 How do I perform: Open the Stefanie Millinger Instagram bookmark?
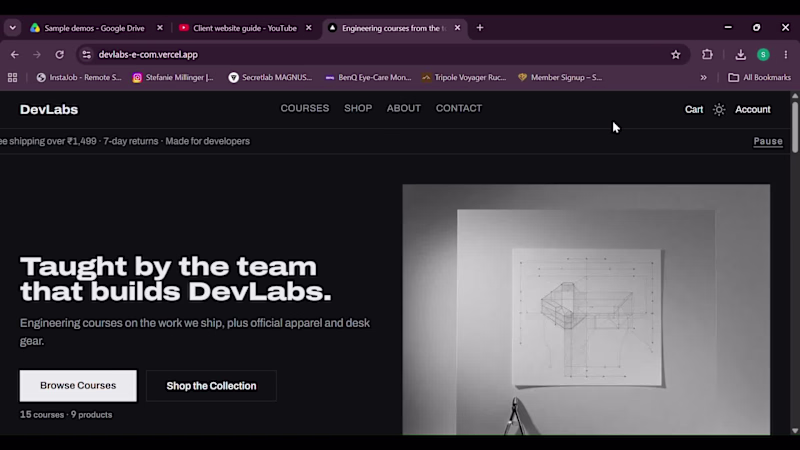pyautogui.click(x=173, y=78)
